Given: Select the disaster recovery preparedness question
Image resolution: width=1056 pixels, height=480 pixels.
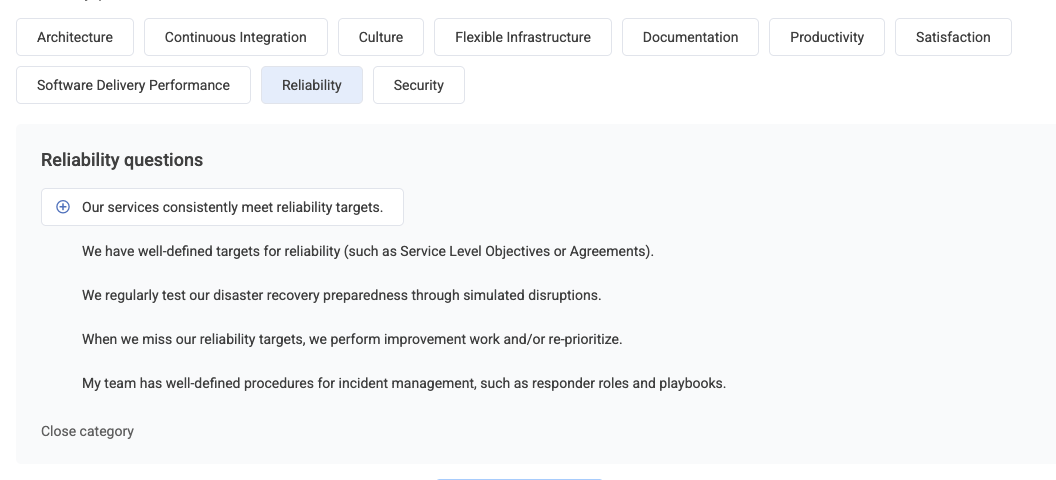Looking at the screenshot, I should coord(341,295).
